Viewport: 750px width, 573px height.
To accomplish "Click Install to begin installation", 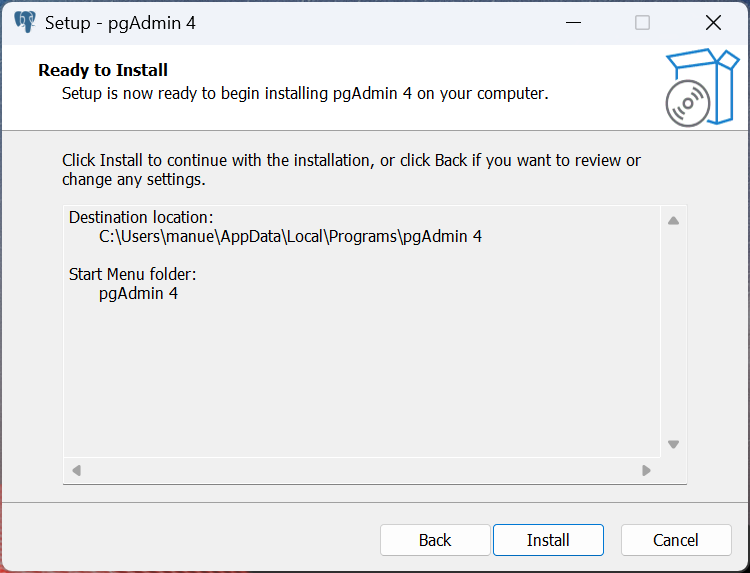I will 548,540.
